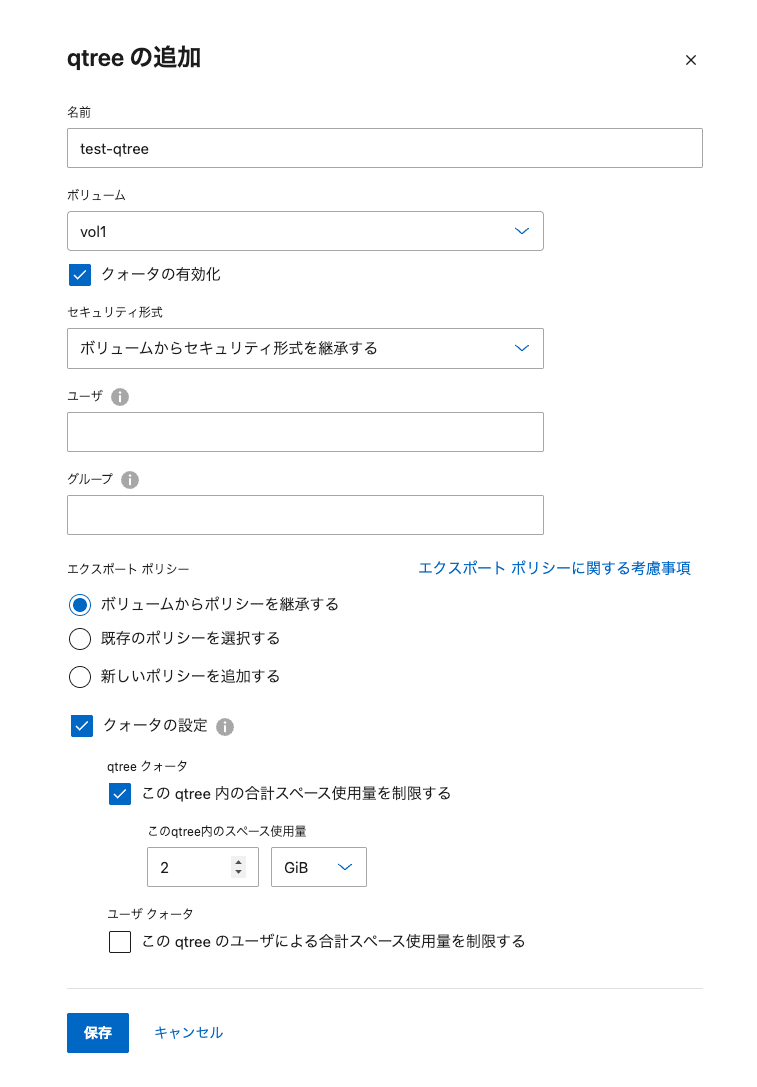757x1087 pixels.
Task: Click the info icon next to ユーザ
Action: (x=120, y=397)
